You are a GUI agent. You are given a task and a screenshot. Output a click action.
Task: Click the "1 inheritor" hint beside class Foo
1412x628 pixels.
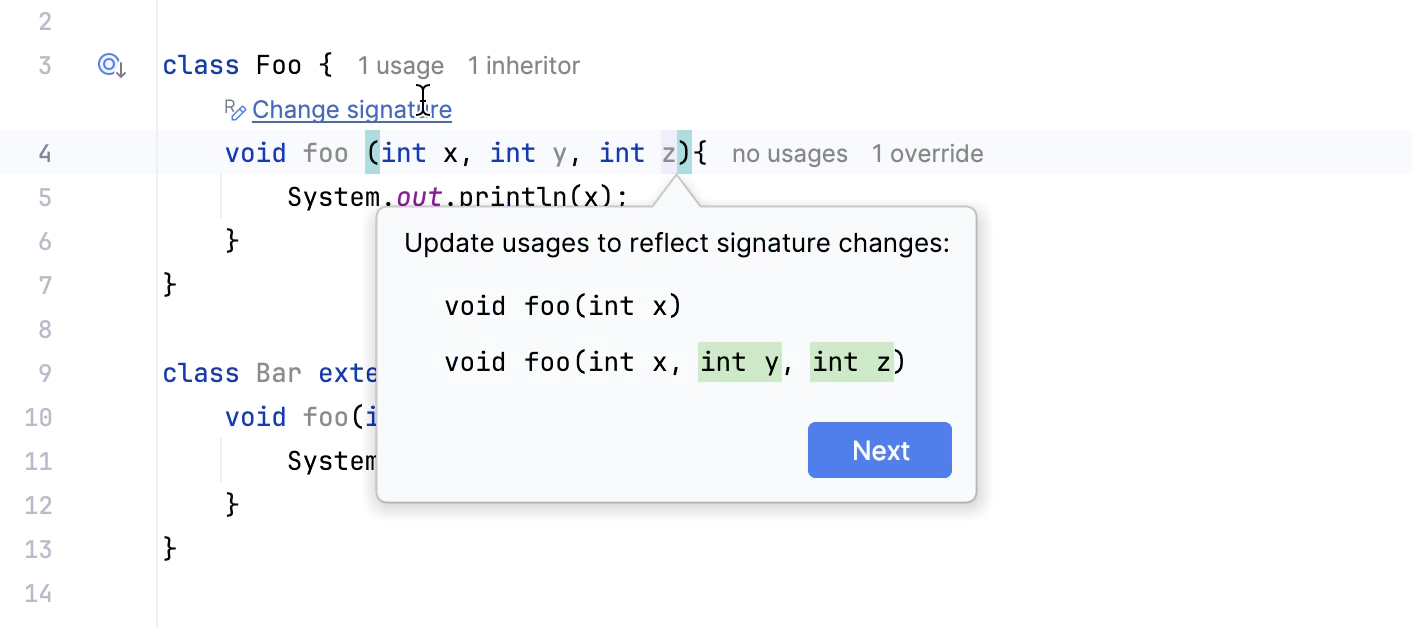523,65
